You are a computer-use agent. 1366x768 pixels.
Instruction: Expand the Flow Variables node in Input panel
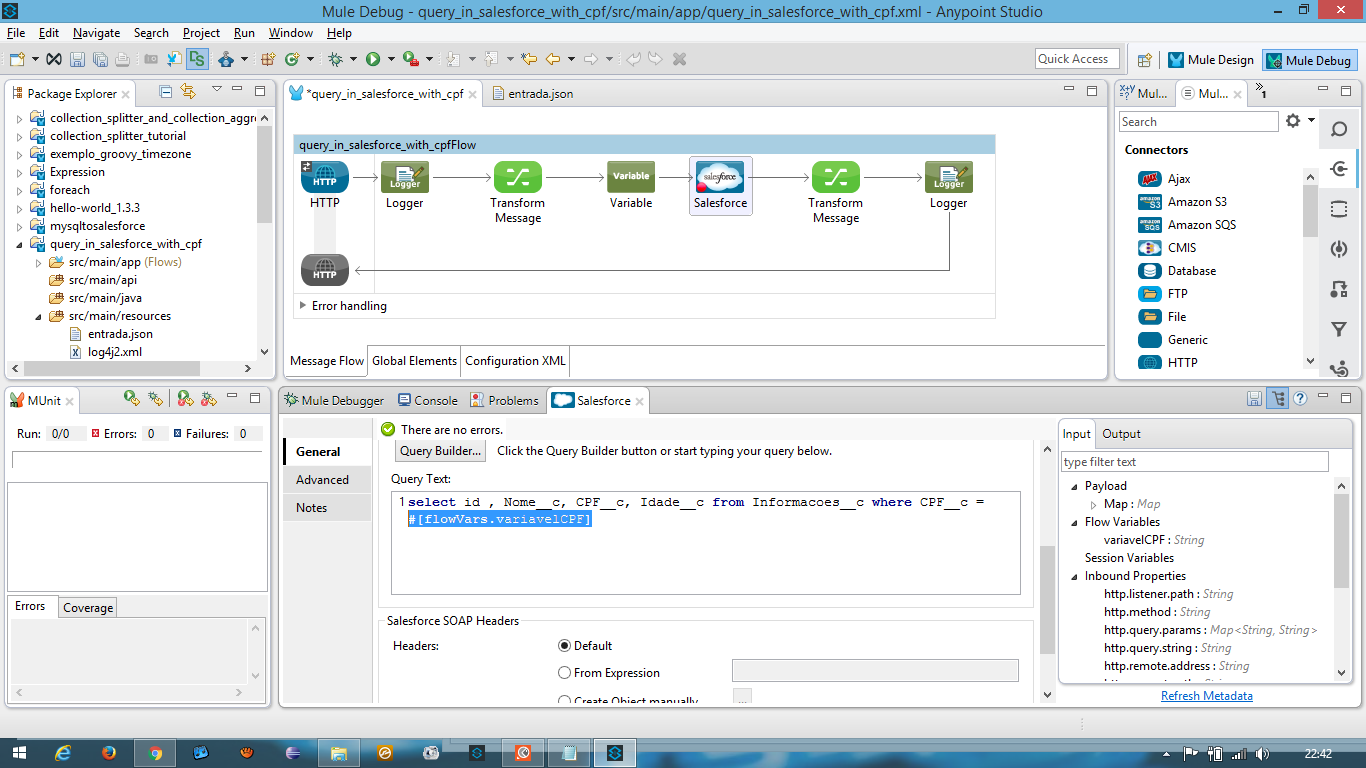point(1073,521)
